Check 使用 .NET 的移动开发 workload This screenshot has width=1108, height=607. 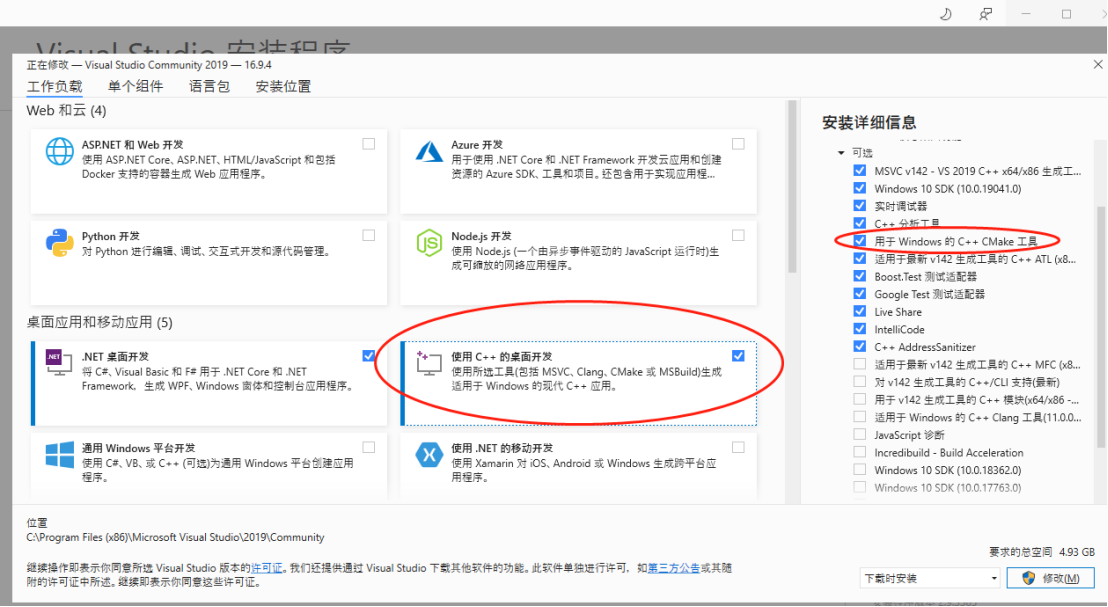pyautogui.click(x=738, y=447)
